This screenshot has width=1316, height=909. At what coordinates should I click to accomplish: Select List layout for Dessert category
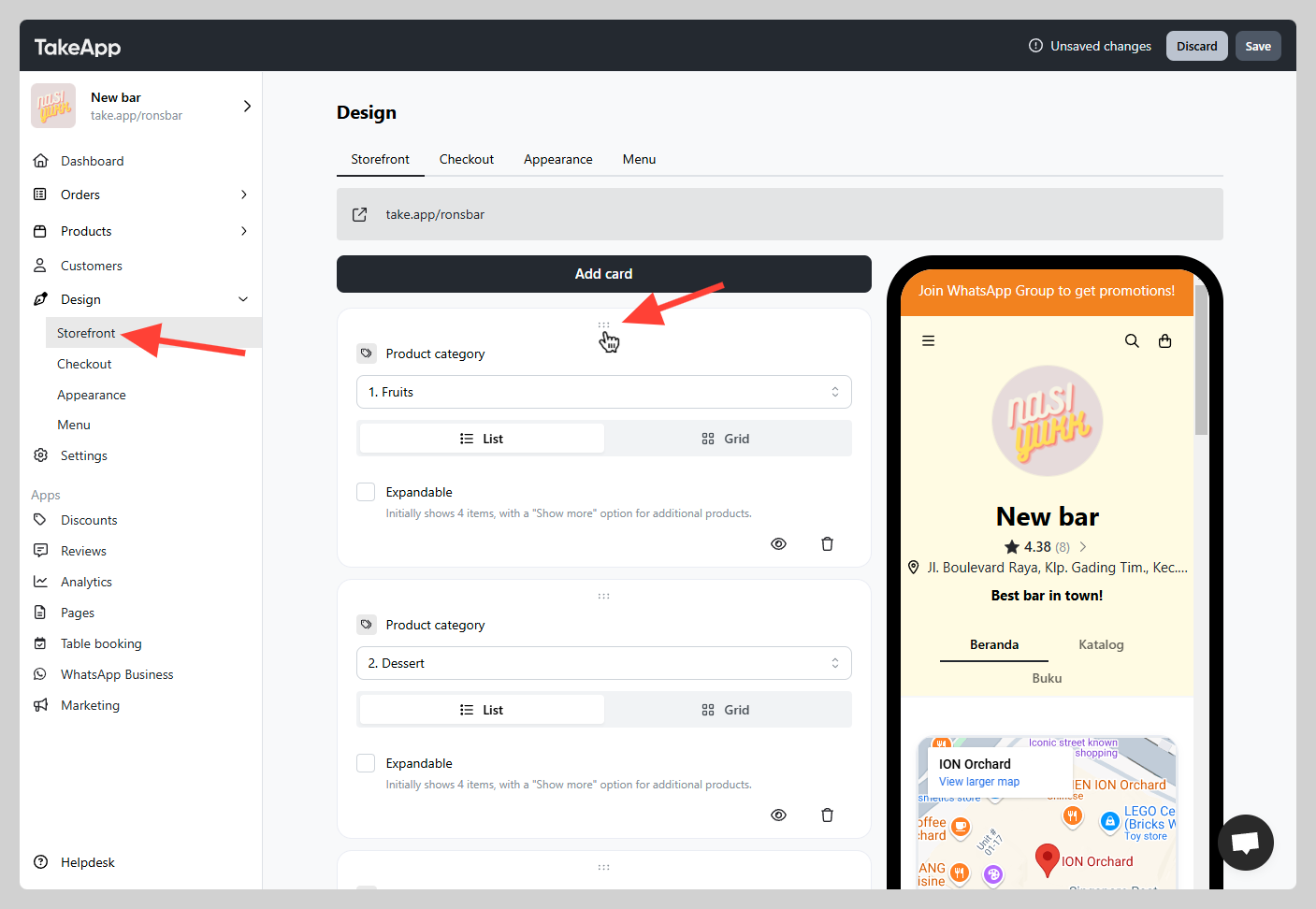click(x=482, y=710)
